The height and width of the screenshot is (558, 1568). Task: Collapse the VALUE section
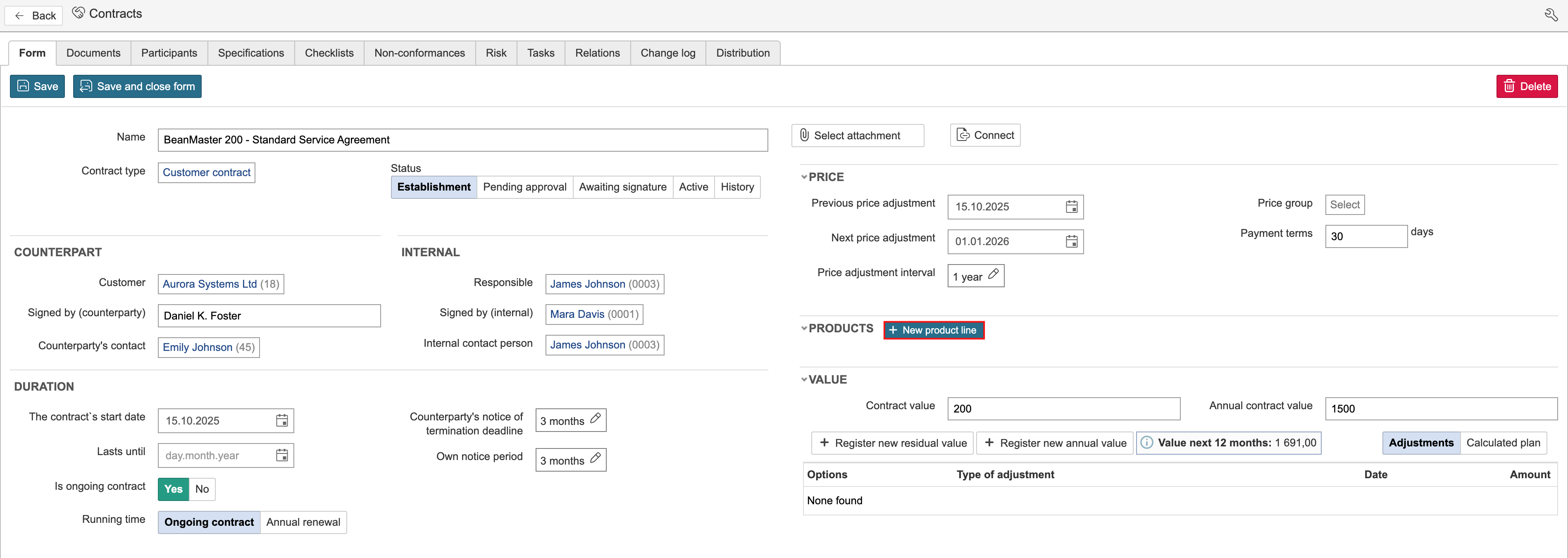coord(804,379)
